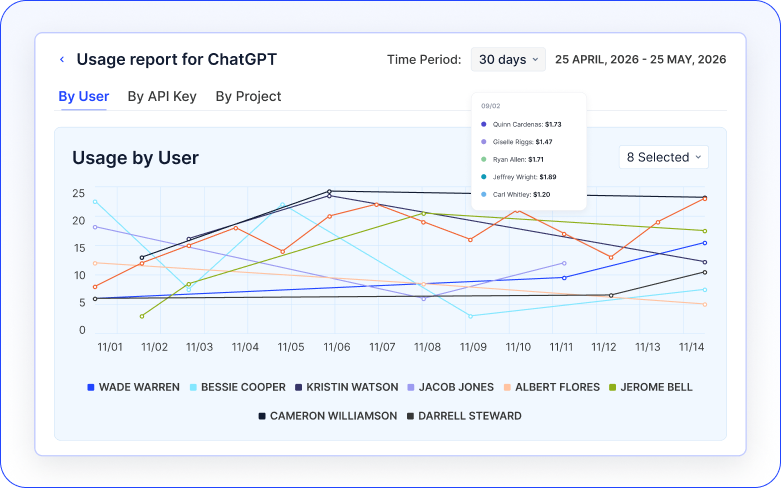This screenshot has width=781, height=488.
Task: Click the Ryan Allen $1.71 tooltip row
Action: [513, 159]
